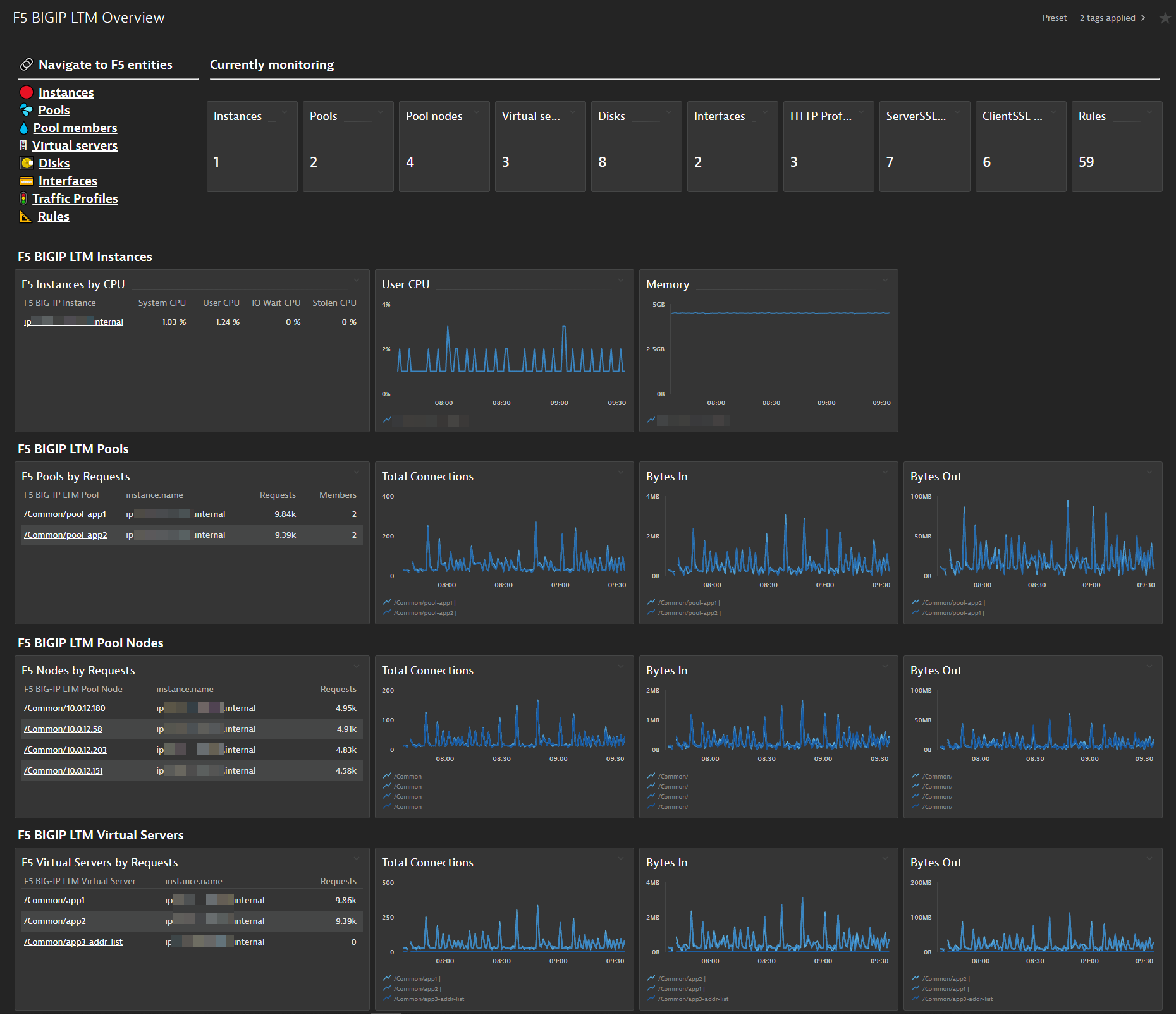This screenshot has width=1176, height=1015.
Task: Click the ruler triangle icon beside Rules
Action: 26,216
